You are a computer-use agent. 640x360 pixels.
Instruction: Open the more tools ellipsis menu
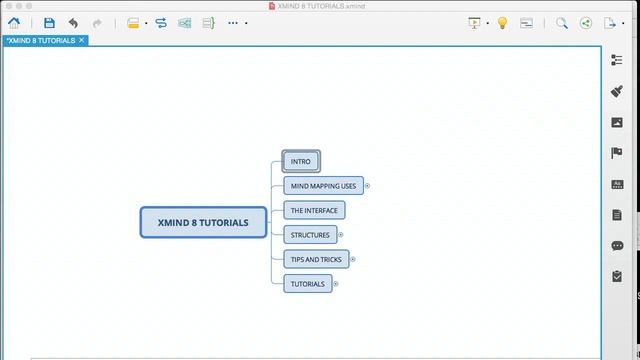coord(233,23)
